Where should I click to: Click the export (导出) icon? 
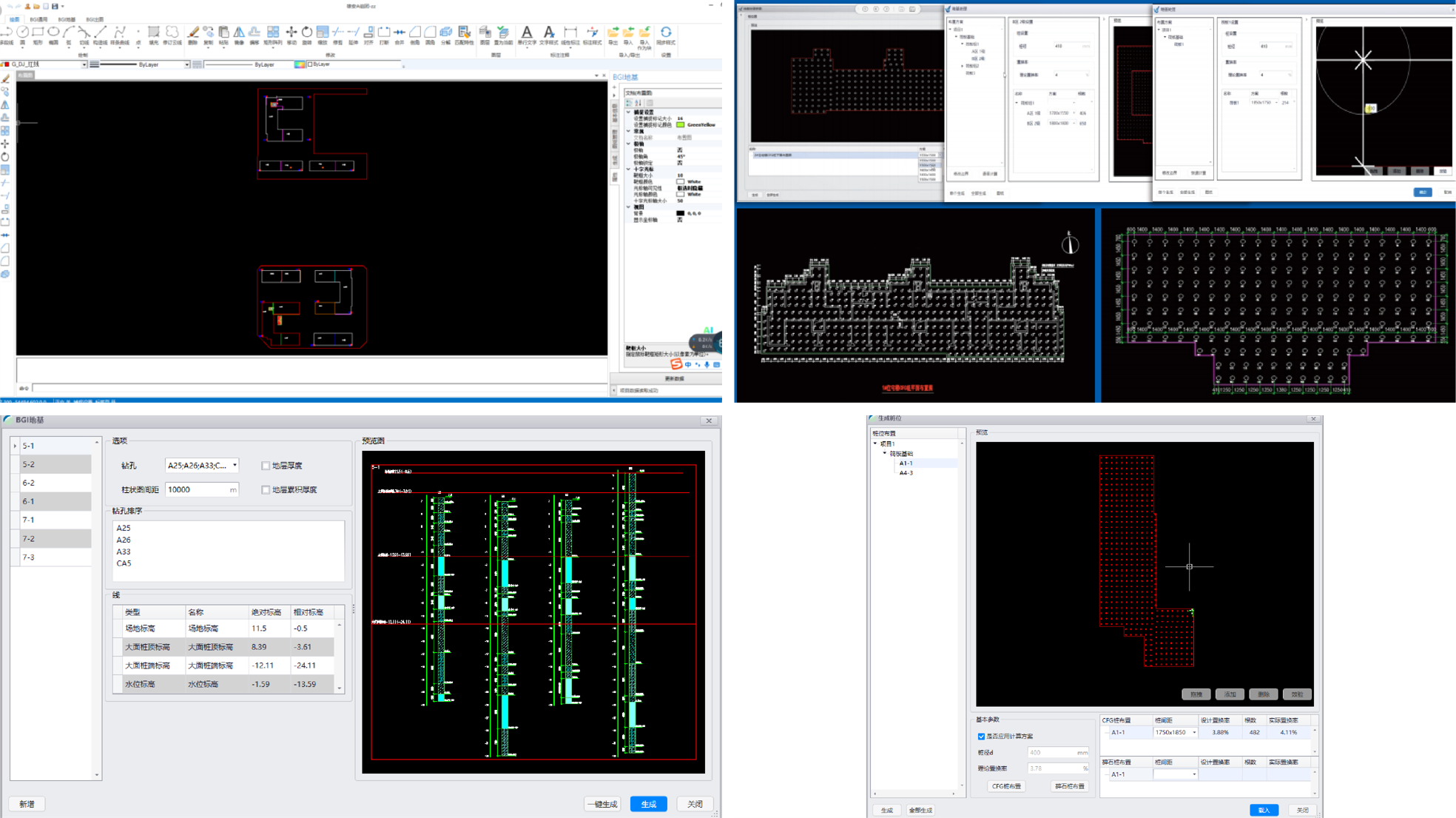[x=613, y=33]
